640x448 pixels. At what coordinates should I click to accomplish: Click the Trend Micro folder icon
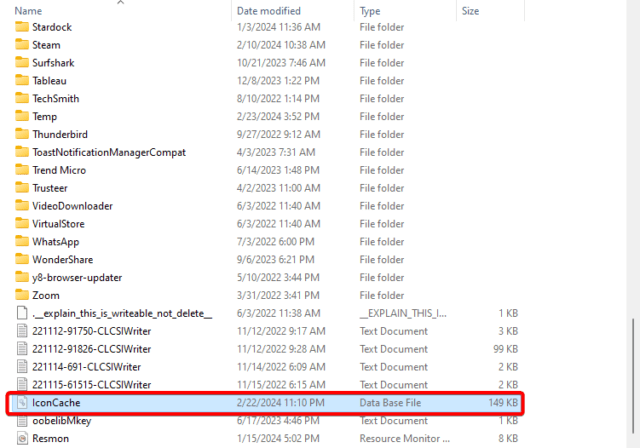pos(22,170)
